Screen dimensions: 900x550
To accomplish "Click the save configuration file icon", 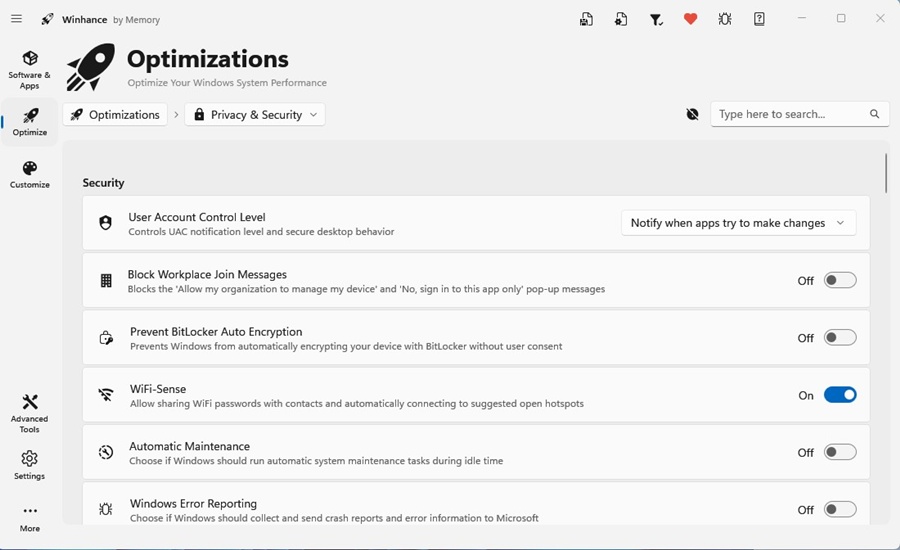I will [586, 19].
